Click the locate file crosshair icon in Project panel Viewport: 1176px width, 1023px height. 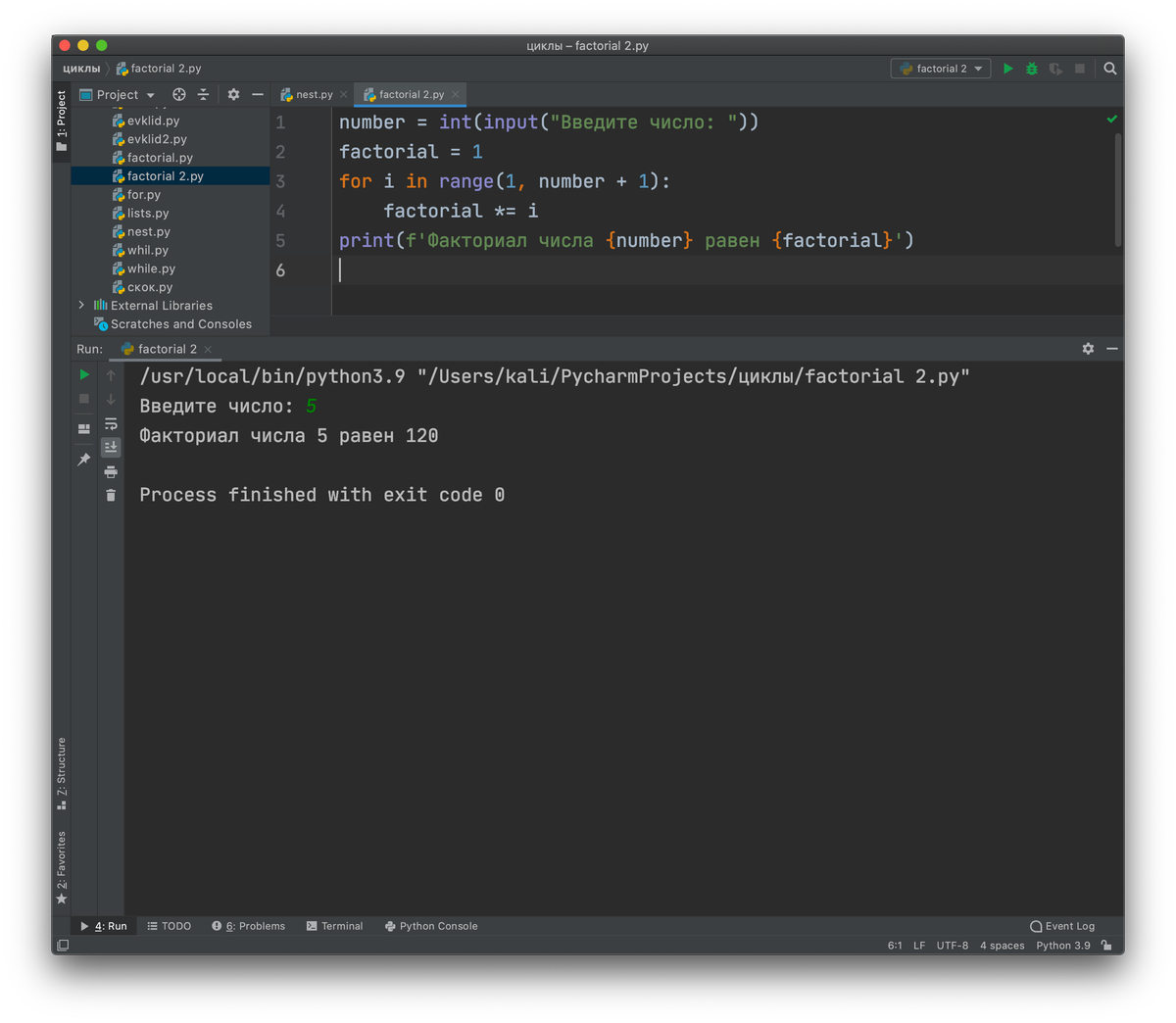(x=179, y=95)
